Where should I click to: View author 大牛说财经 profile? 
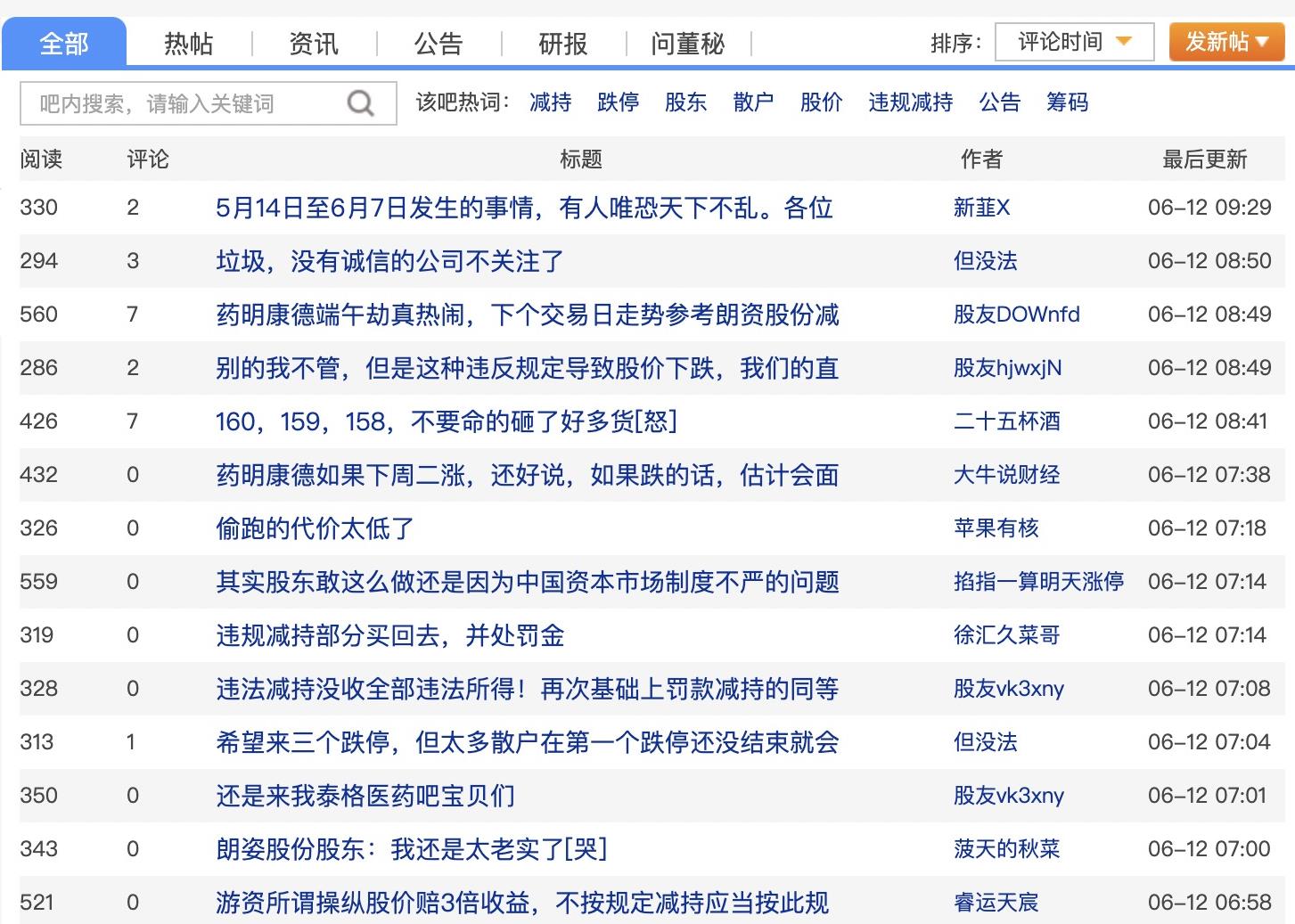coord(1007,475)
